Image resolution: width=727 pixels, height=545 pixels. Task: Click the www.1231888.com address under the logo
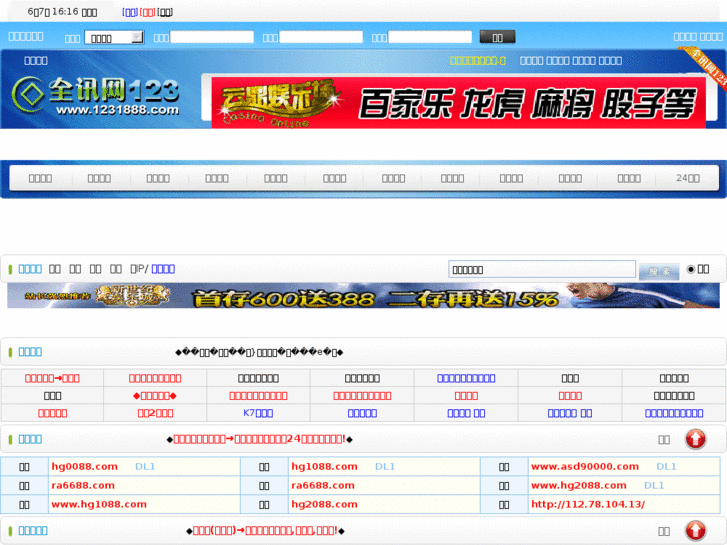(117, 110)
